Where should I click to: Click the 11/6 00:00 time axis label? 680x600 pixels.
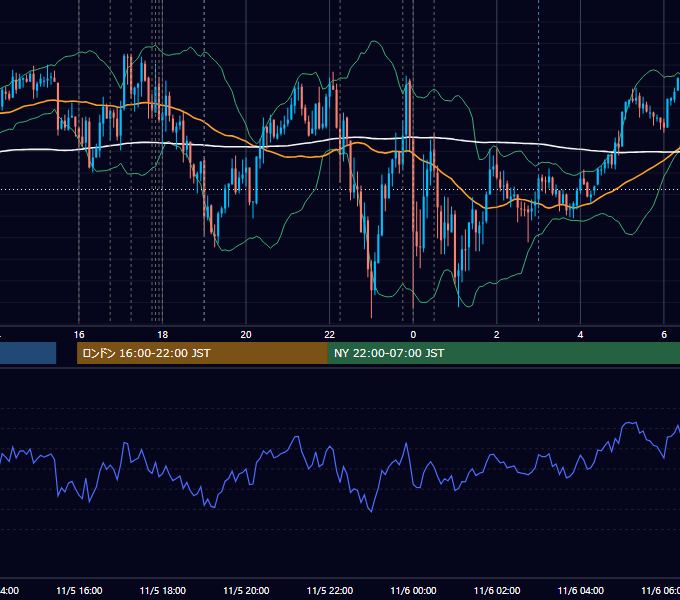click(x=413, y=590)
